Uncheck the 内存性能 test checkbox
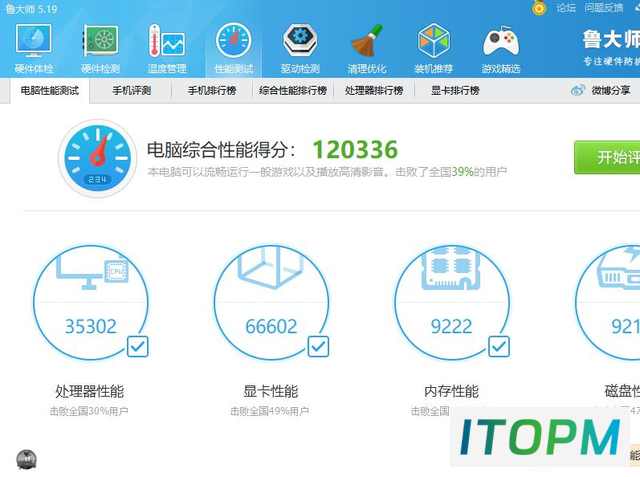This screenshot has height=477, width=640. 499,346
